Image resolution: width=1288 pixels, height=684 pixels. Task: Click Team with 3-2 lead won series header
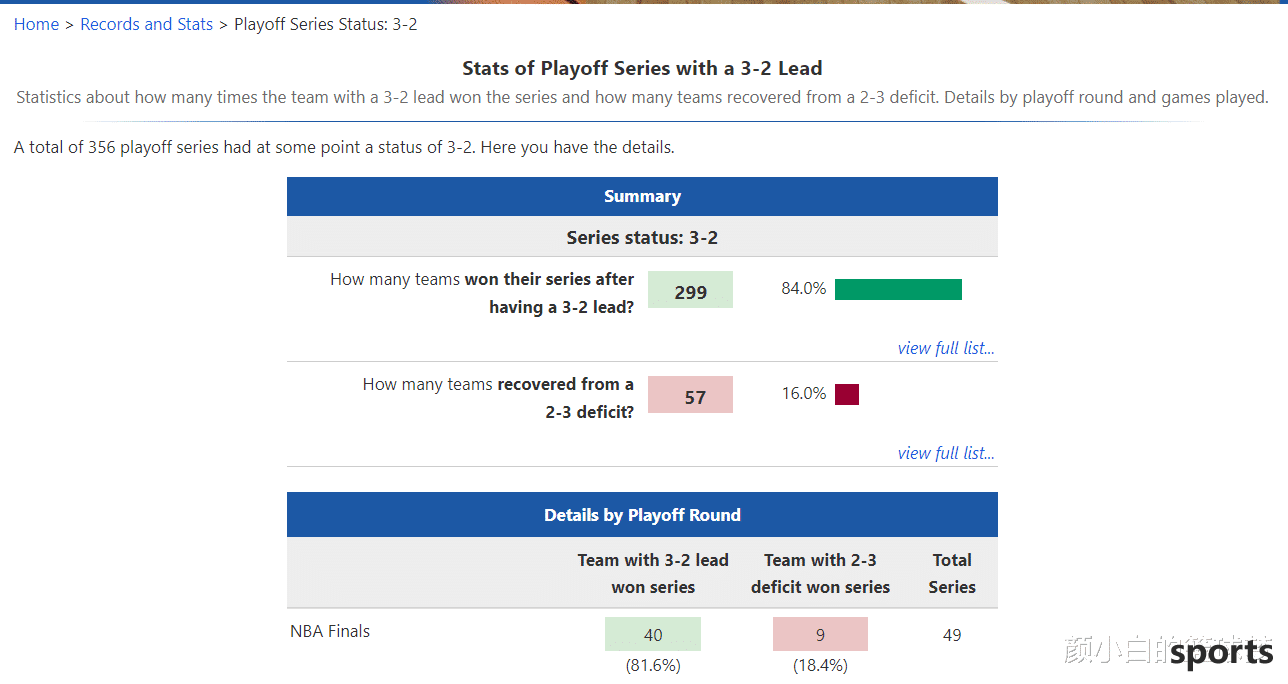click(653, 573)
